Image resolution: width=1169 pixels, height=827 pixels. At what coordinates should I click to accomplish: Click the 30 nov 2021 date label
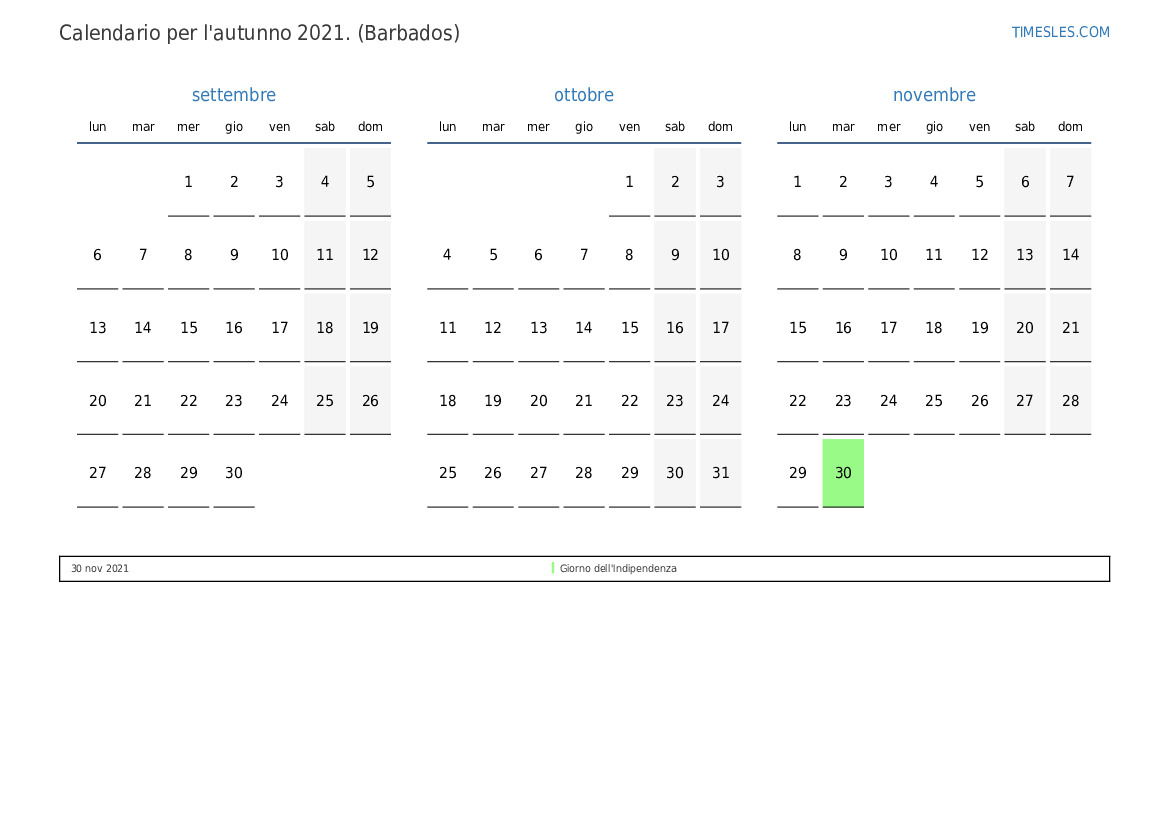(x=100, y=568)
